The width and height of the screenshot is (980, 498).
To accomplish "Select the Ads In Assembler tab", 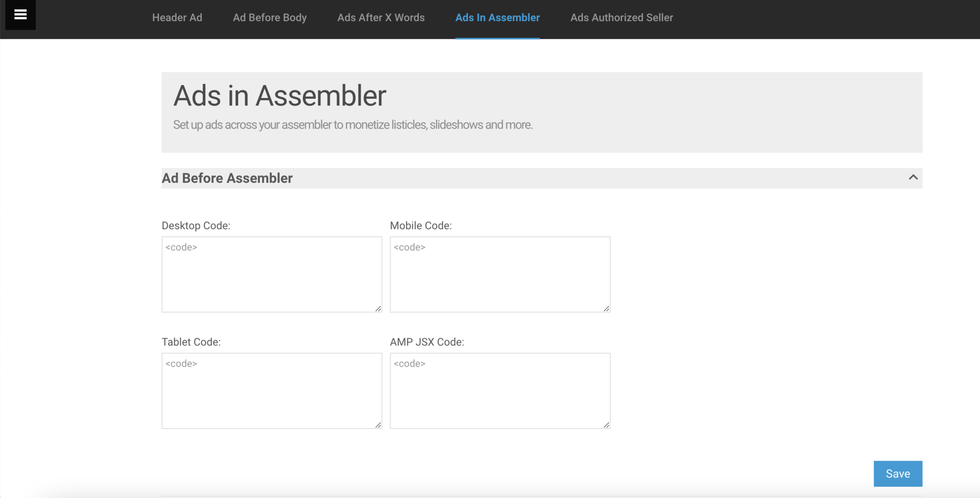I will click(497, 18).
